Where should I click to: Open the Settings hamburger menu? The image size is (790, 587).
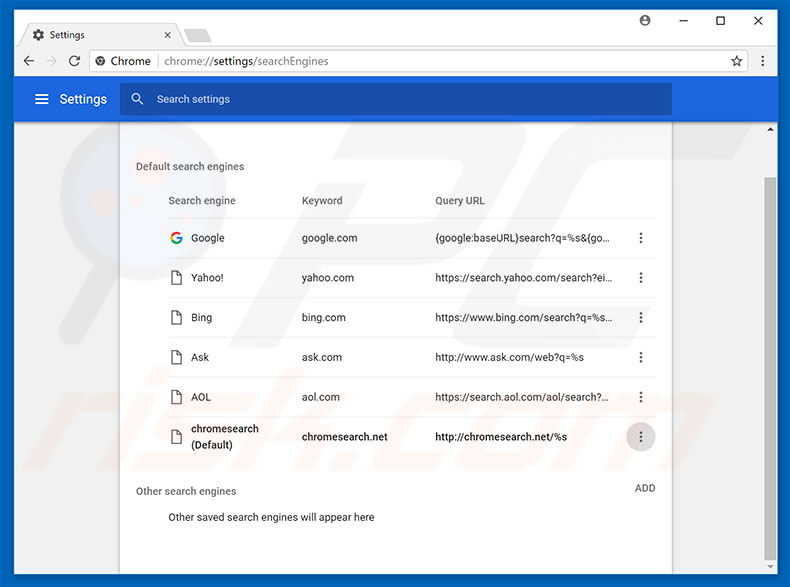(x=41, y=99)
